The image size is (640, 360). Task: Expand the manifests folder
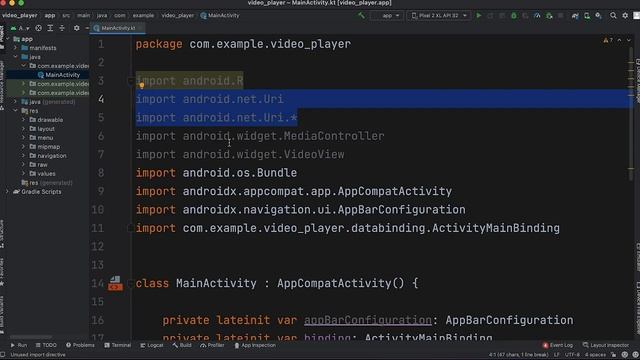[16, 48]
